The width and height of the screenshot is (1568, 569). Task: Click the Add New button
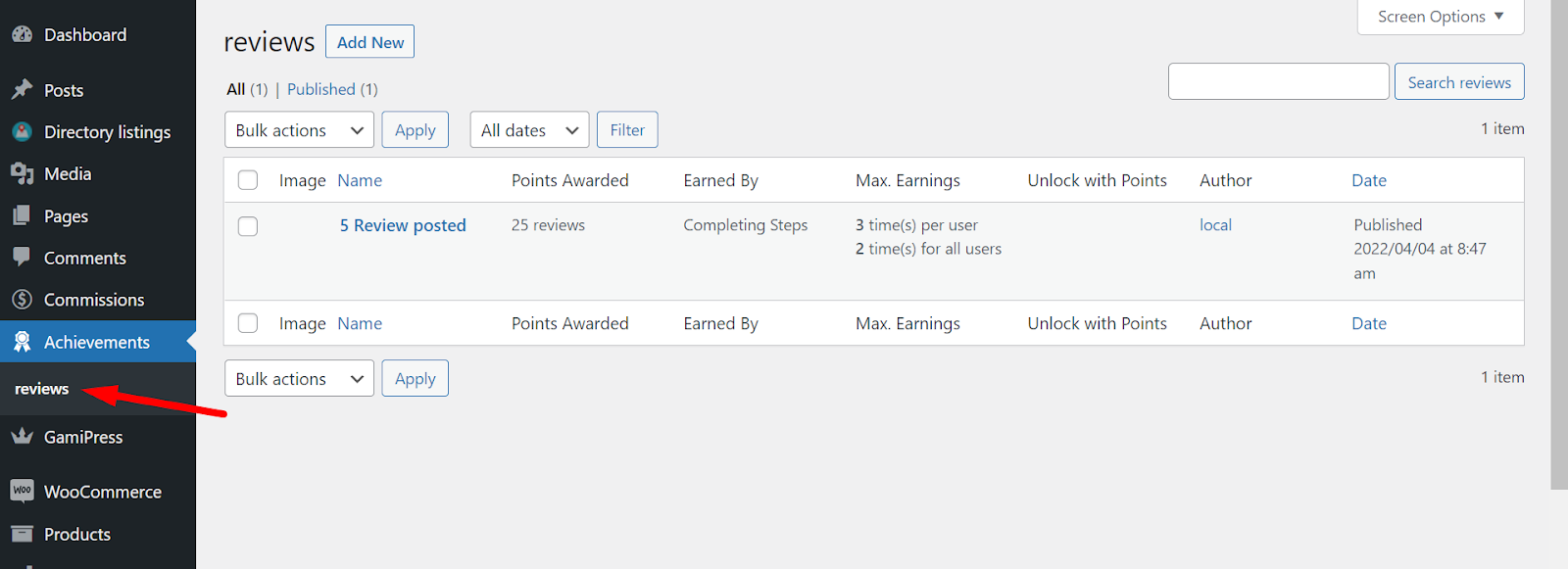pyautogui.click(x=369, y=42)
